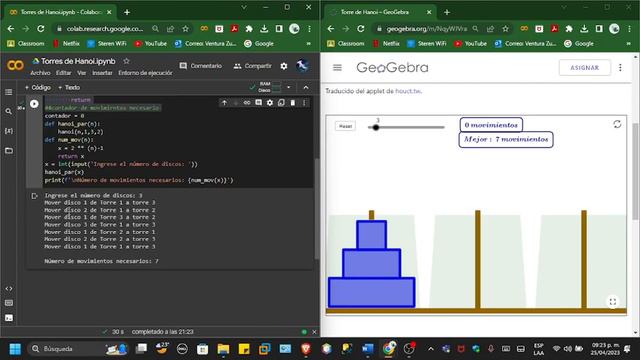Image resolution: width=640 pixels, height=360 pixels.
Task: Open Colab files folder sidebar icon
Action: (x=9, y=151)
